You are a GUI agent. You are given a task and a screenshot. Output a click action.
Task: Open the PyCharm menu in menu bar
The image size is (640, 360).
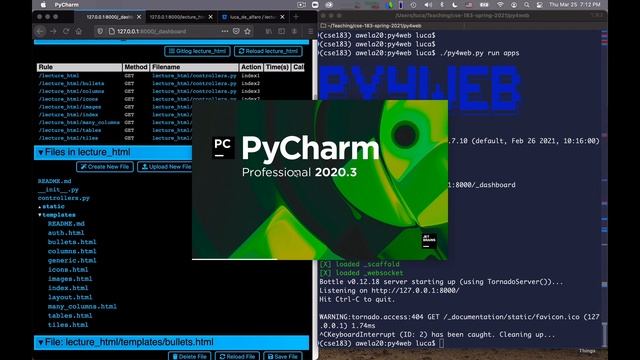(x=67, y=5)
